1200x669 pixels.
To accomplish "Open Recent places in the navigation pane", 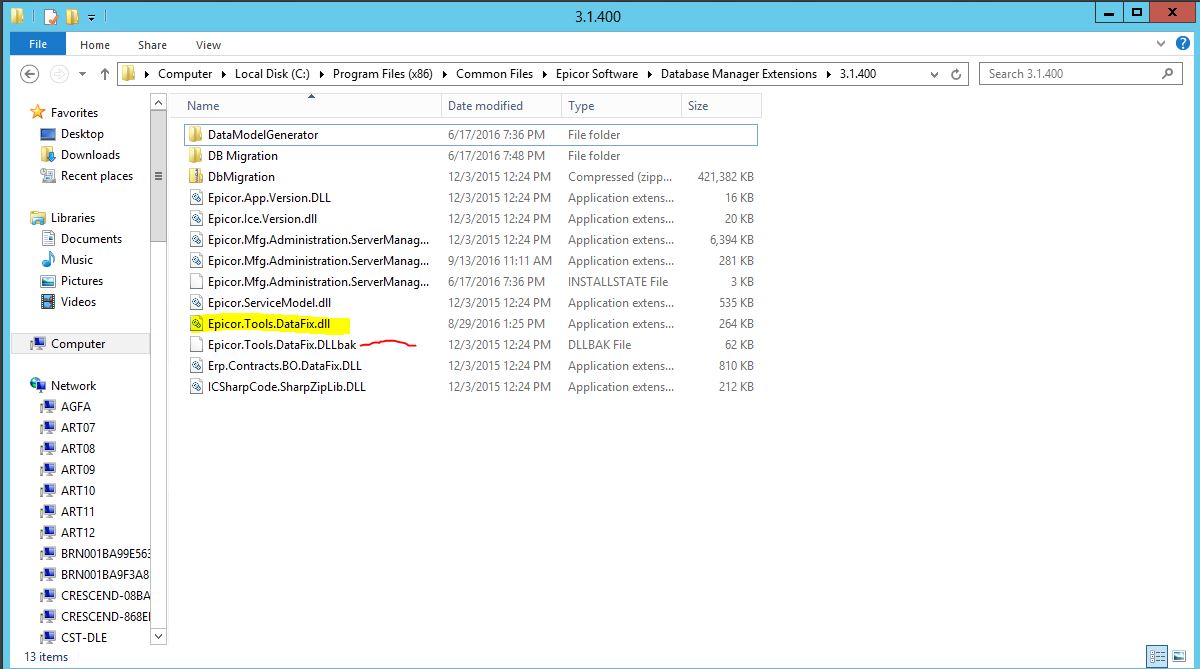I will [97, 176].
